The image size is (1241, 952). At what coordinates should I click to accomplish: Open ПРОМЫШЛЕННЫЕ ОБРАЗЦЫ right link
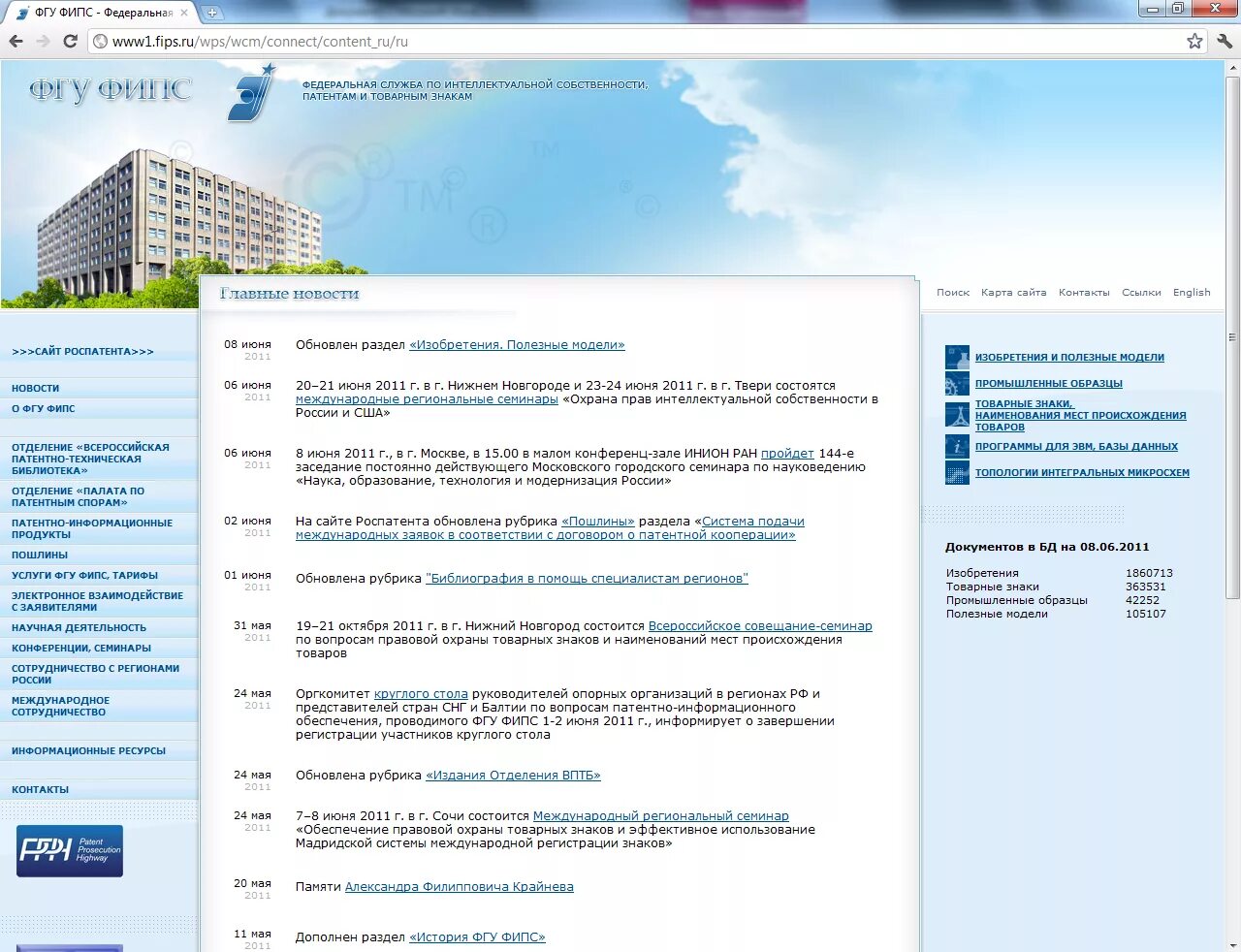point(1049,384)
